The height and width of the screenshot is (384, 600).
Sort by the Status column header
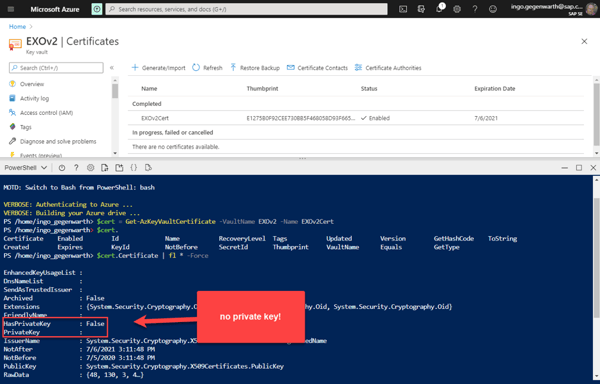[x=369, y=89]
